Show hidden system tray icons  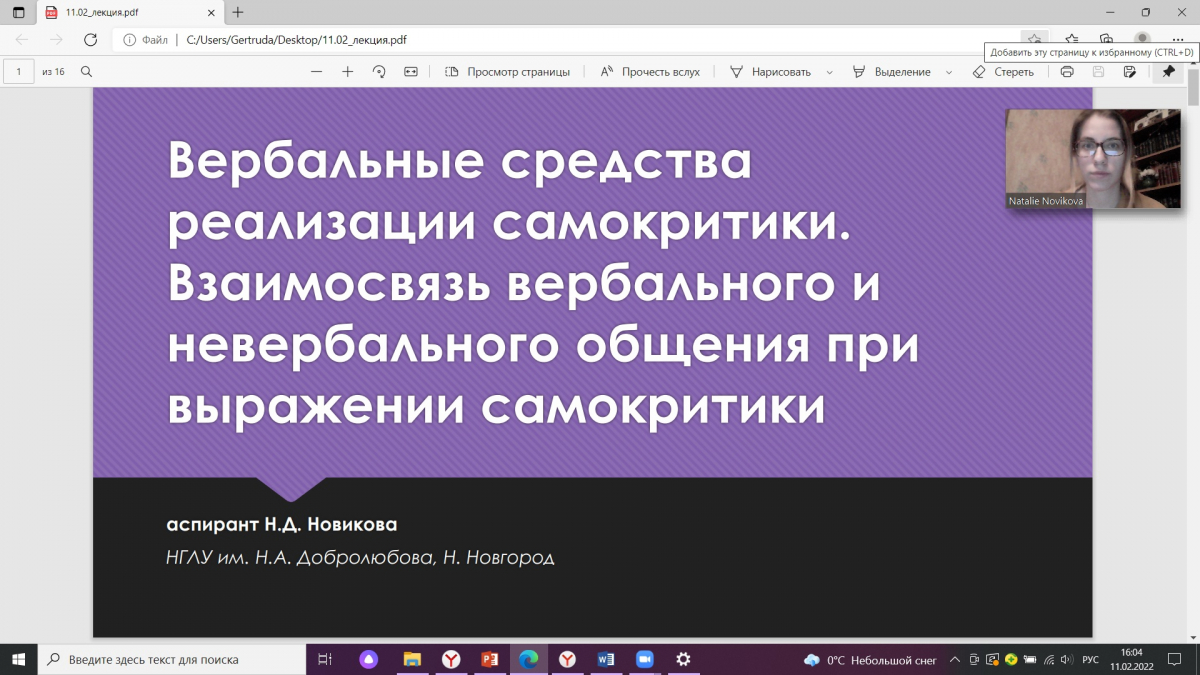[956, 660]
